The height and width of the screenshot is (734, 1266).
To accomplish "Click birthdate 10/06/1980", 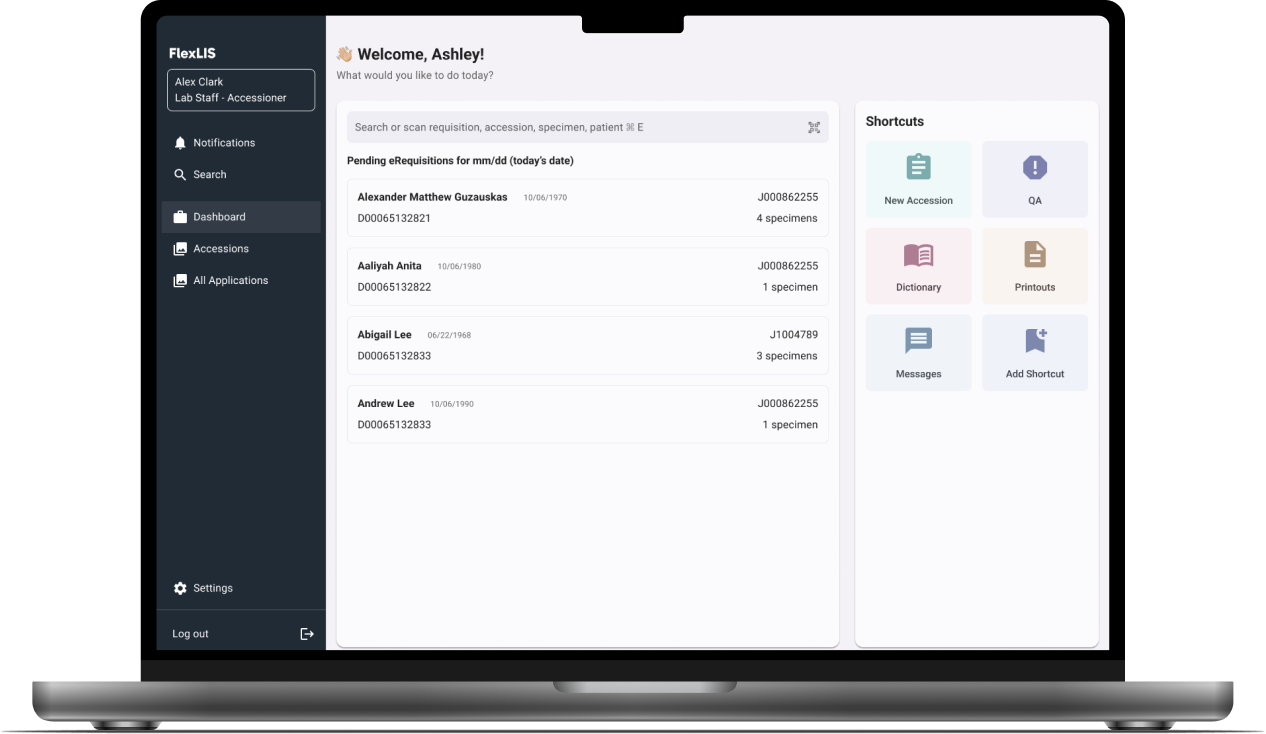I will pyautogui.click(x=459, y=267).
